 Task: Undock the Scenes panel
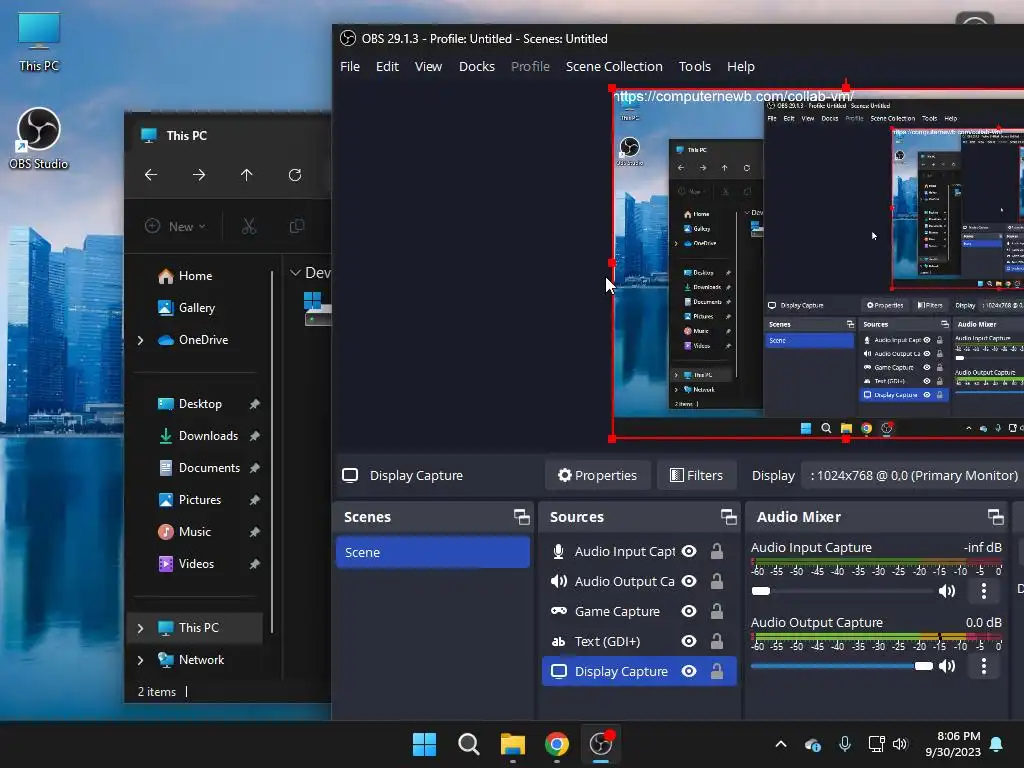(521, 517)
